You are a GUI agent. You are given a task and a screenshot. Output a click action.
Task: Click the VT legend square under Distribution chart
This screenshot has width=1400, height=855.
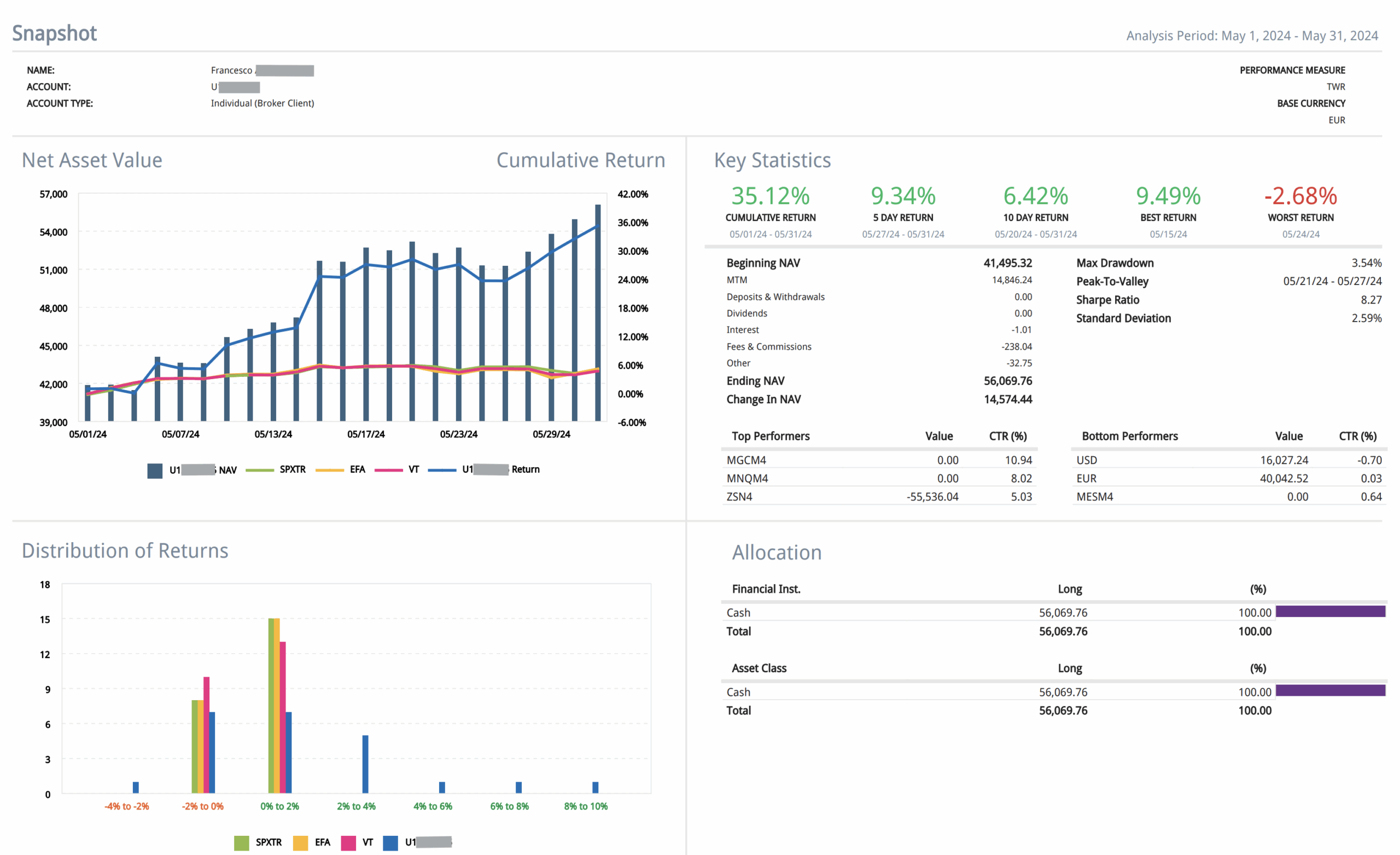[348, 843]
